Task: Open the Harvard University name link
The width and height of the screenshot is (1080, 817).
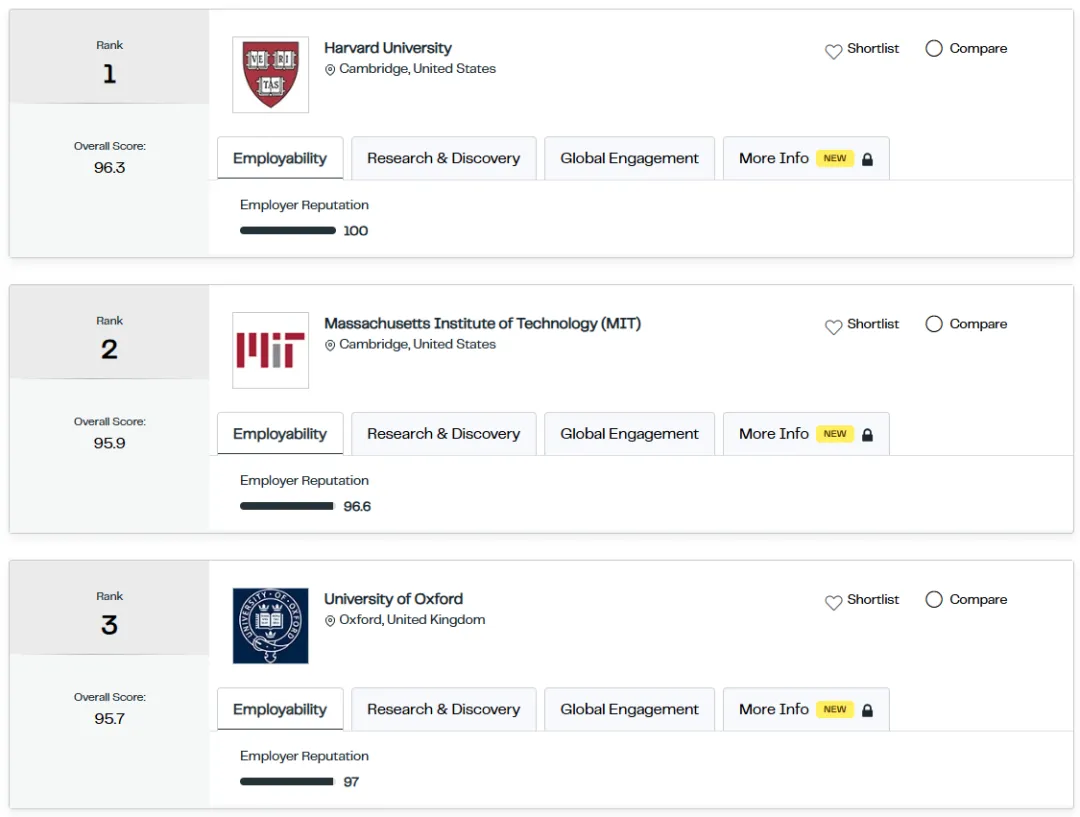Action: pyautogui.click(x=388, y=48)
